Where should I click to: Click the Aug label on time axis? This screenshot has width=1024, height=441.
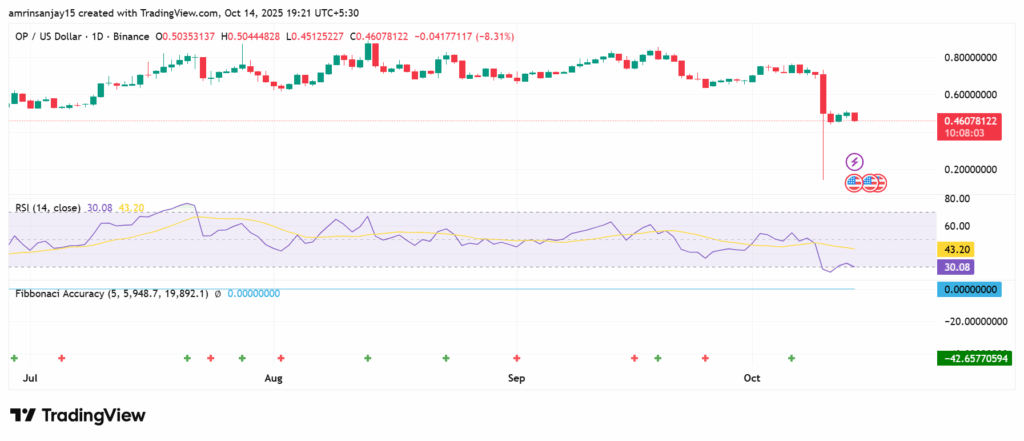275,379
